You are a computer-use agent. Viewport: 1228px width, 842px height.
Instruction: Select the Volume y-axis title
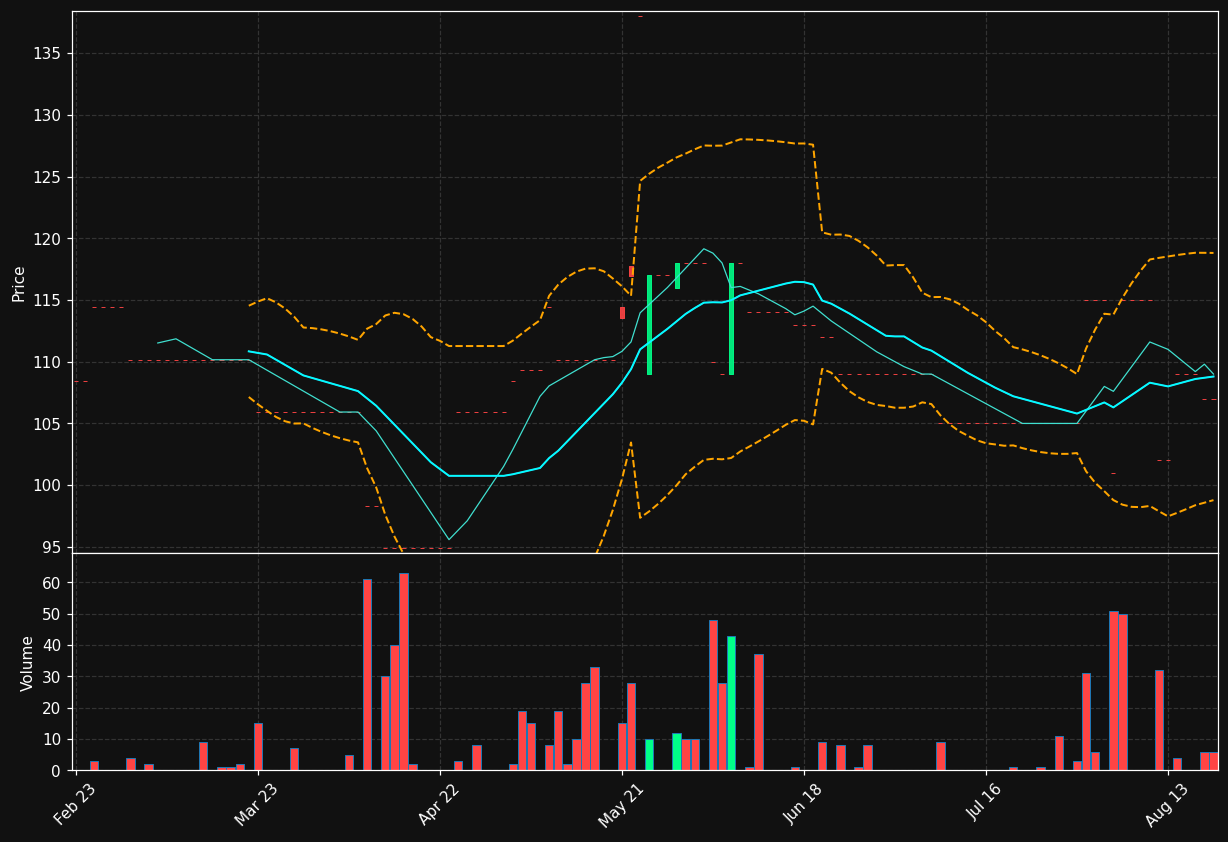point(27,663)
